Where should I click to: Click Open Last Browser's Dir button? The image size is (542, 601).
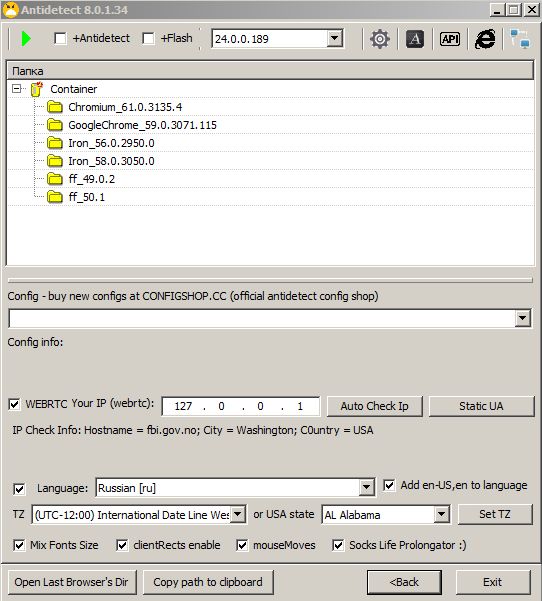[x=71, y=582]
